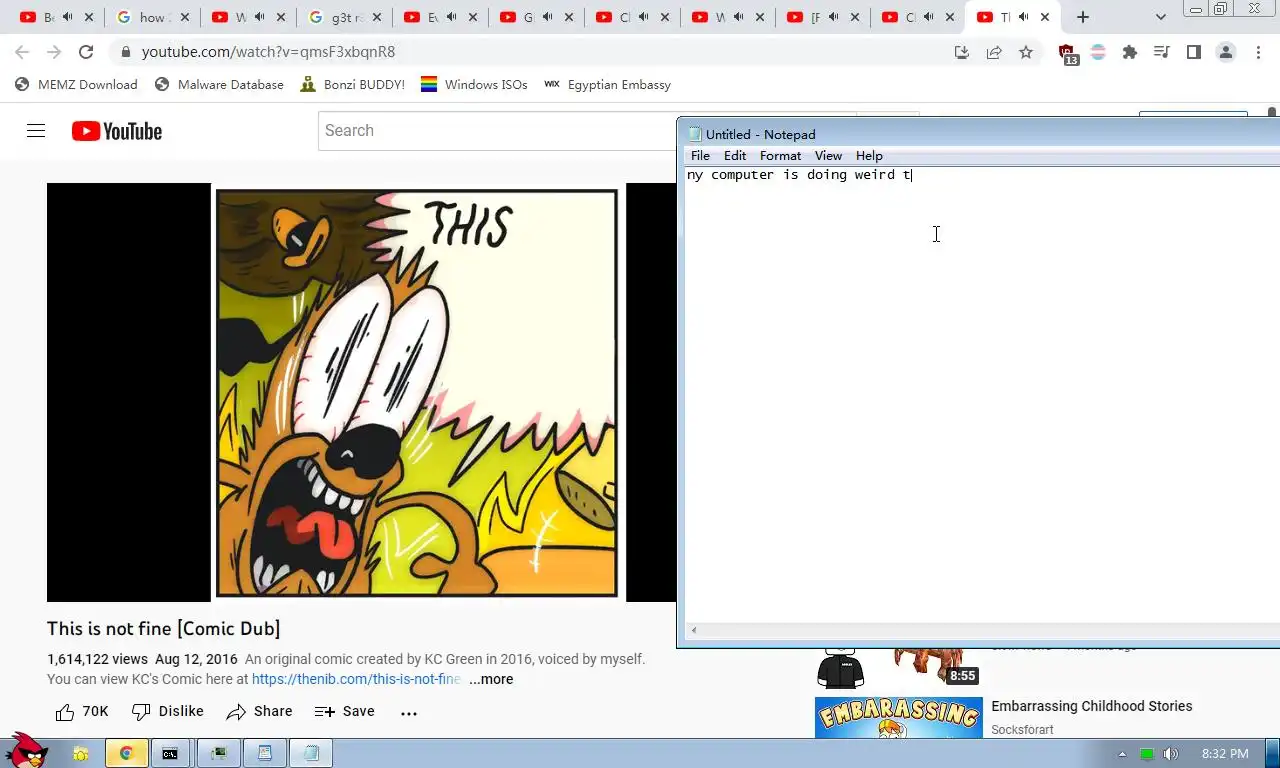Like the video with 70K likes

click(x=82, y=712)
